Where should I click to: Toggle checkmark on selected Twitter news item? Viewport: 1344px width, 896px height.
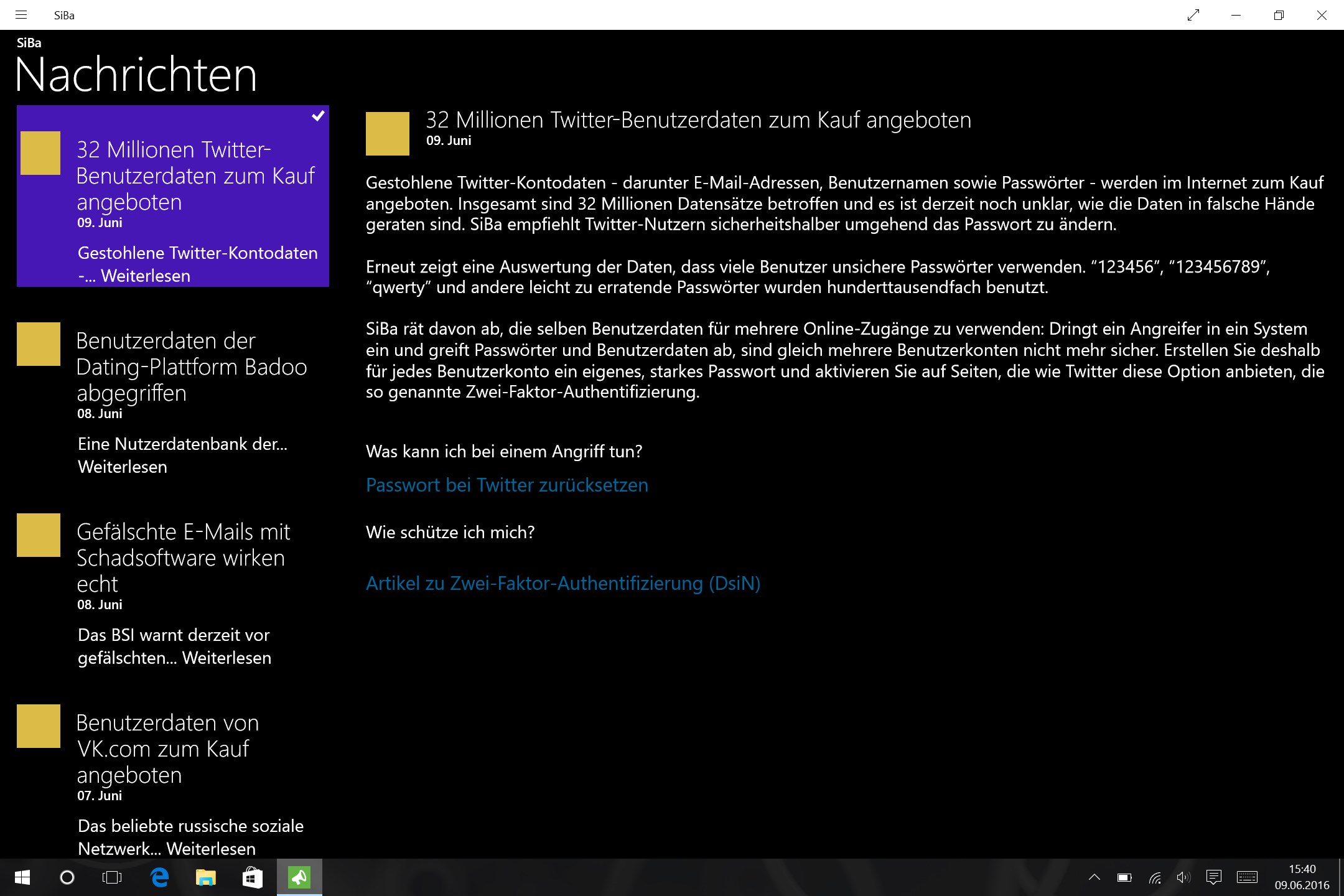318,116
